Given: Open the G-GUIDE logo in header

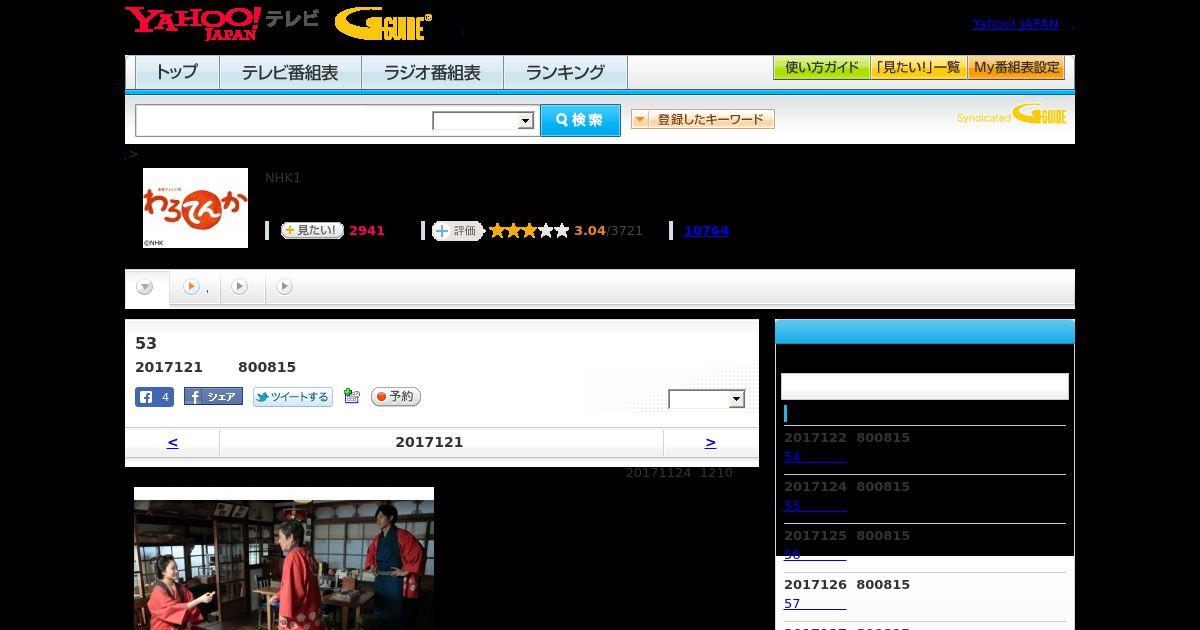Looking at the screenshot, I should [x=383, y=24].
